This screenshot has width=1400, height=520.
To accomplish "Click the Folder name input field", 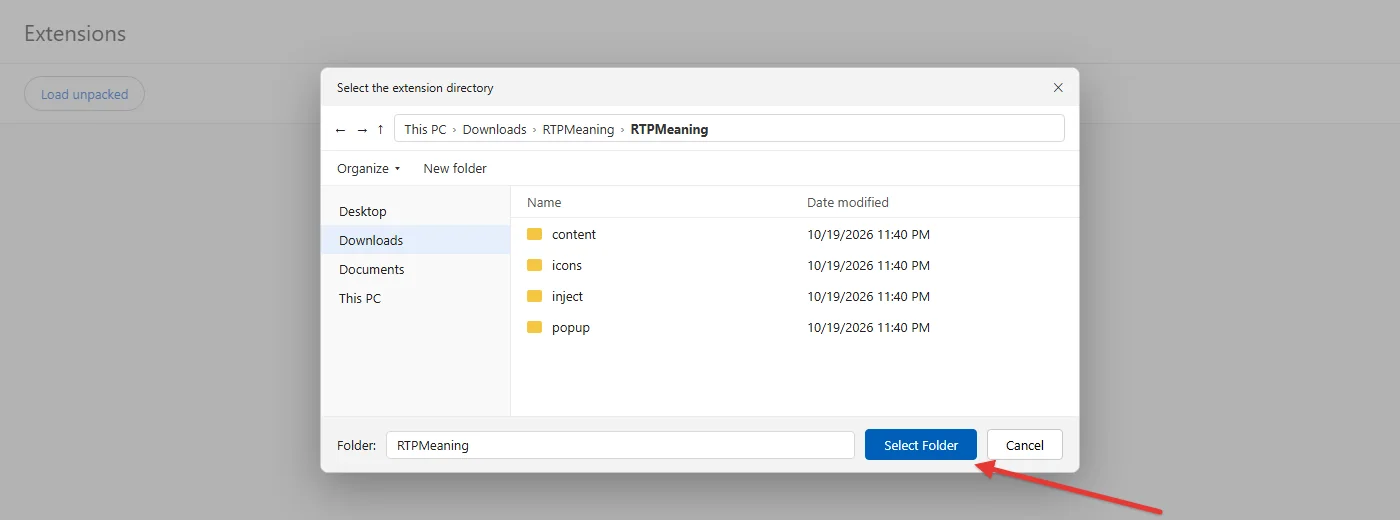I will click(620, 445).
